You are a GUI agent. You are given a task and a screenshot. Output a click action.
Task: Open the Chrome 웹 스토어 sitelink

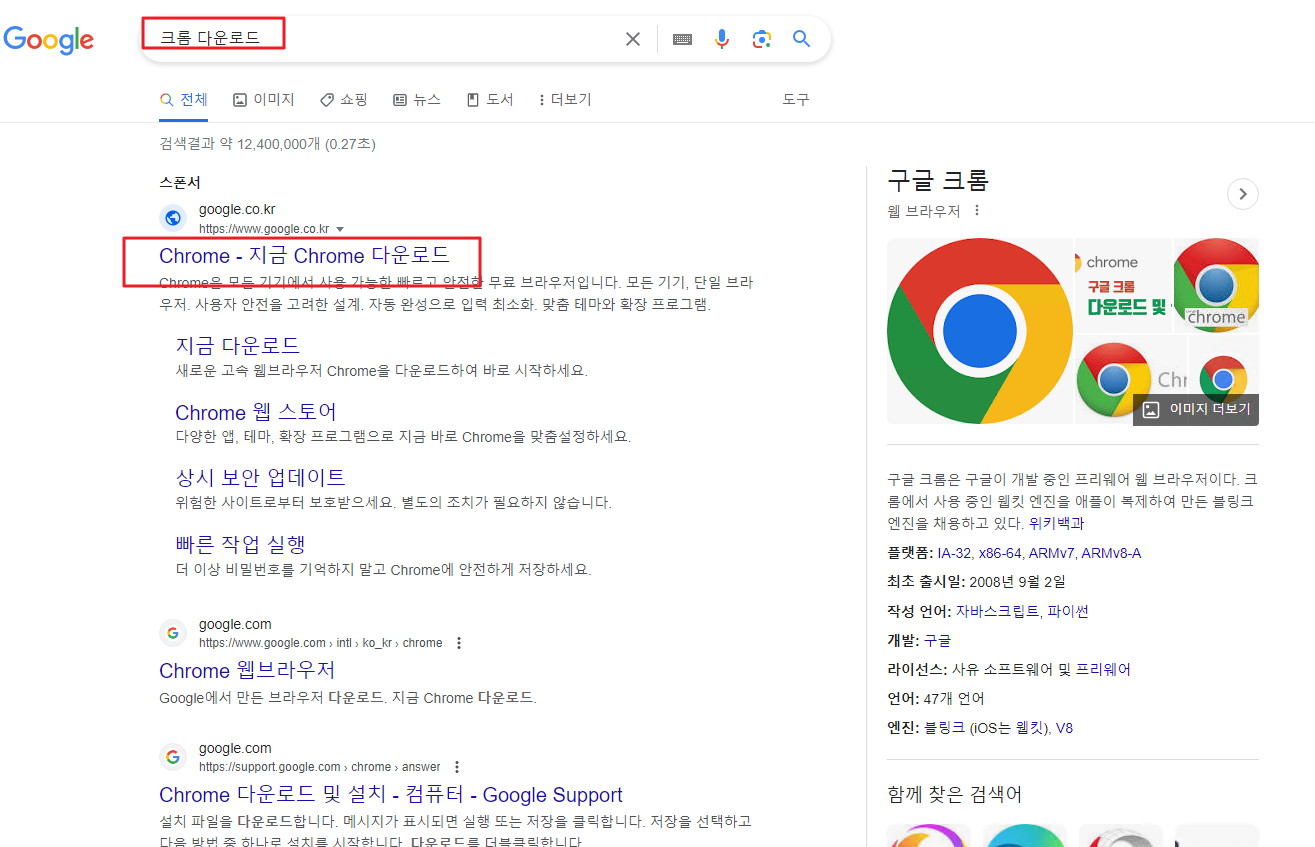point(256,412)
